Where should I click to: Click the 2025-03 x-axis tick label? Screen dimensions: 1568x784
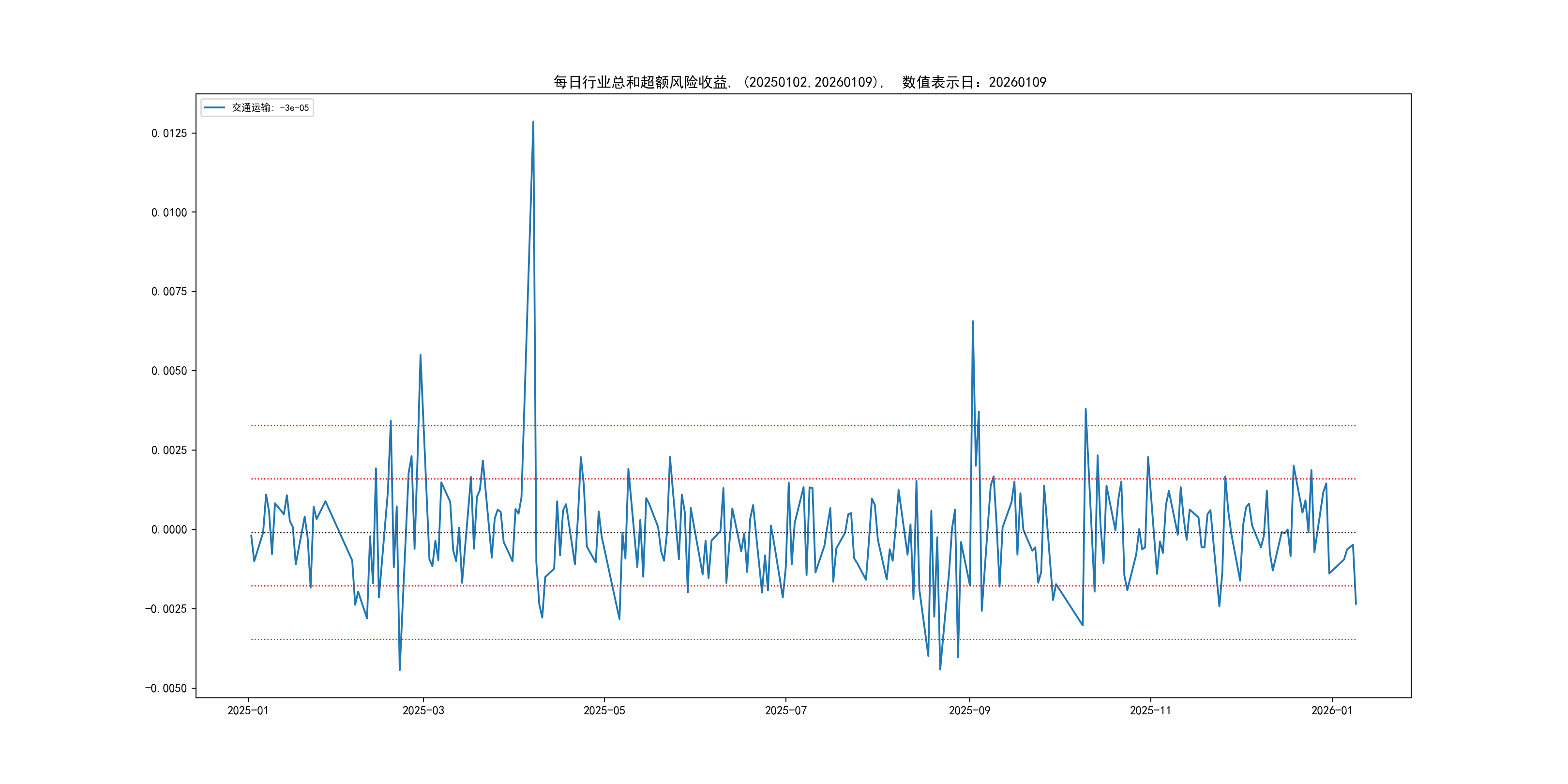tap(423, 710)
